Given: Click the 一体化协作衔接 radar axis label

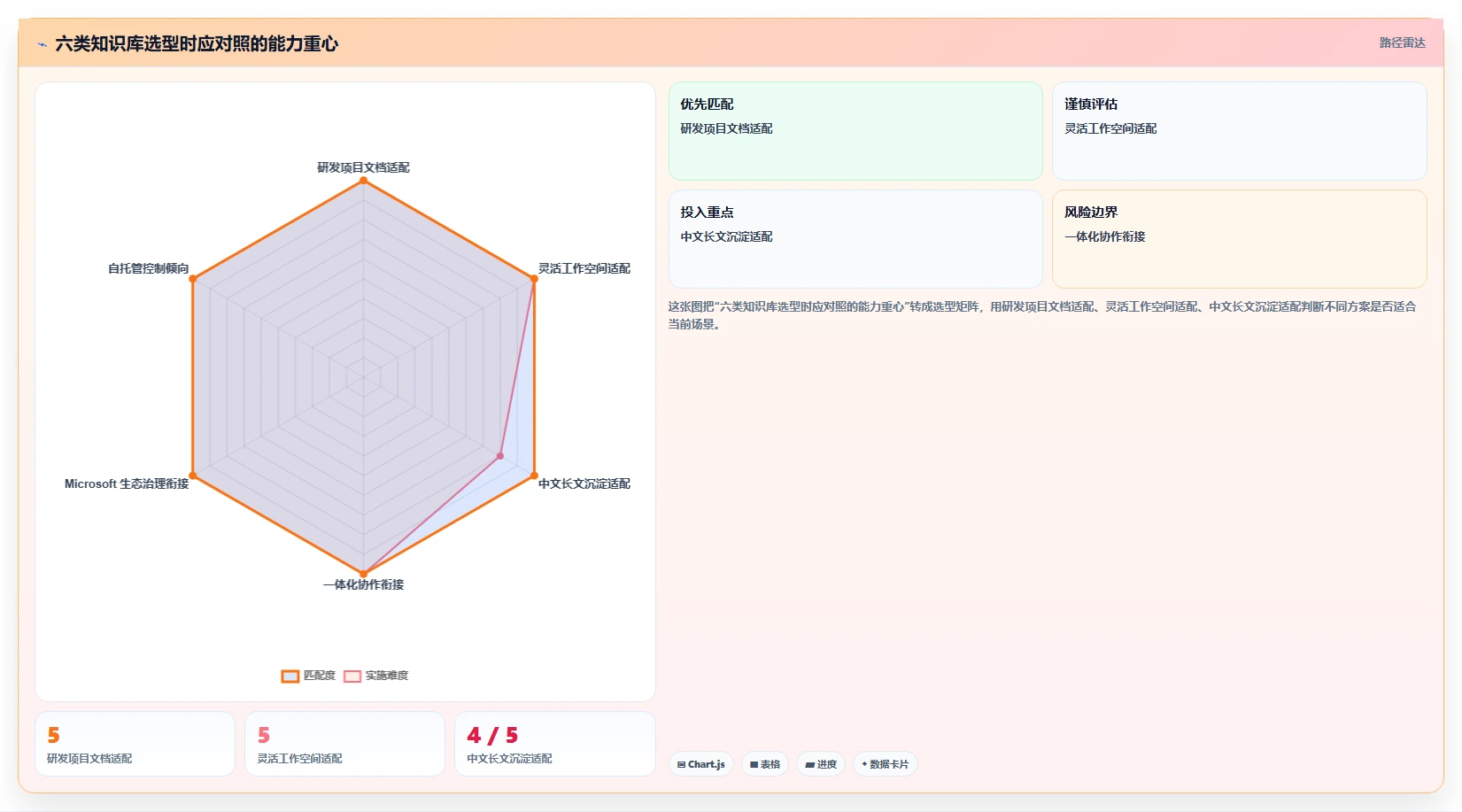Looking at the screenshot, I should (363, 584).
